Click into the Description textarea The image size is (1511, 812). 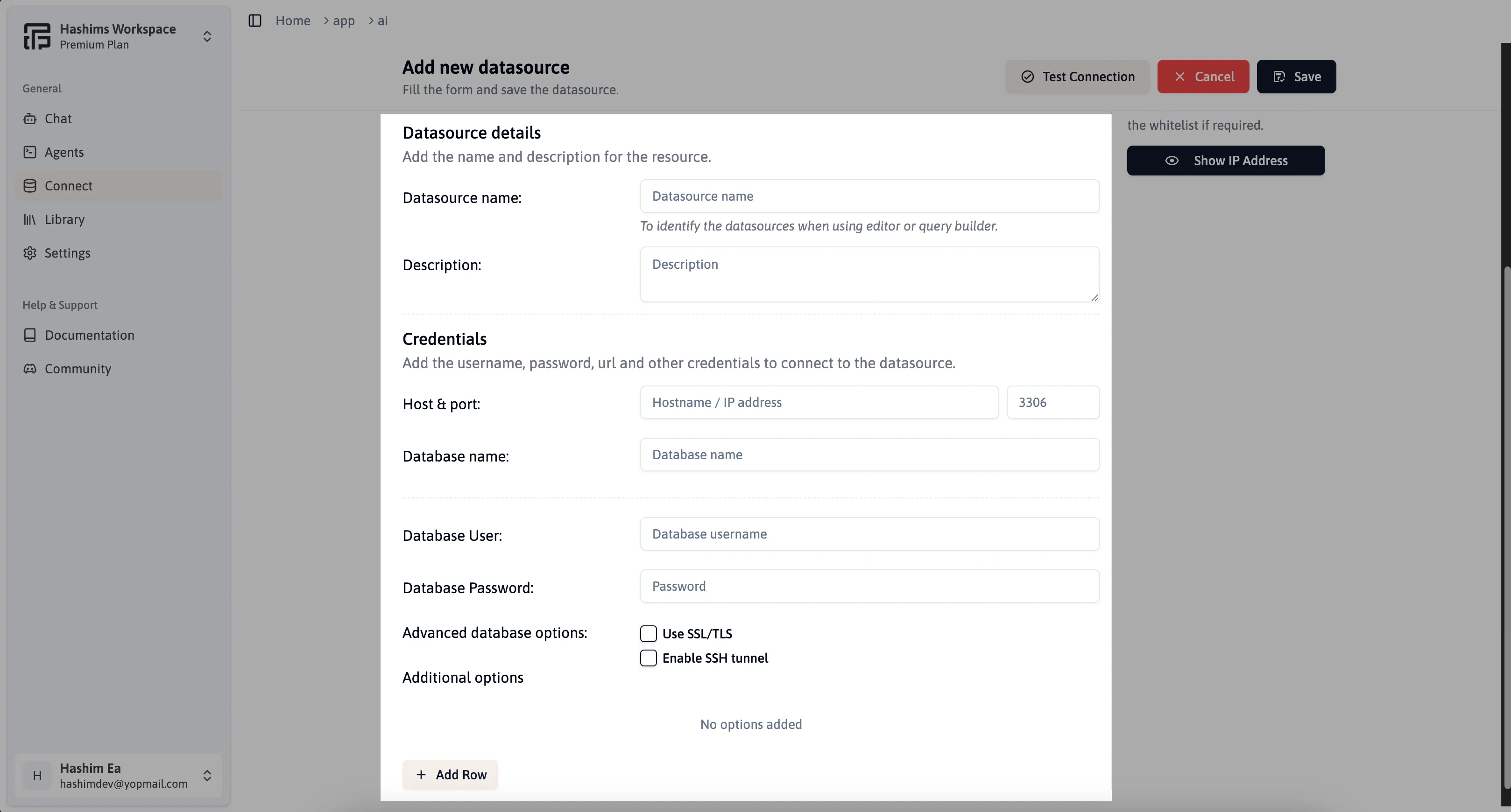tap(870, 274)
